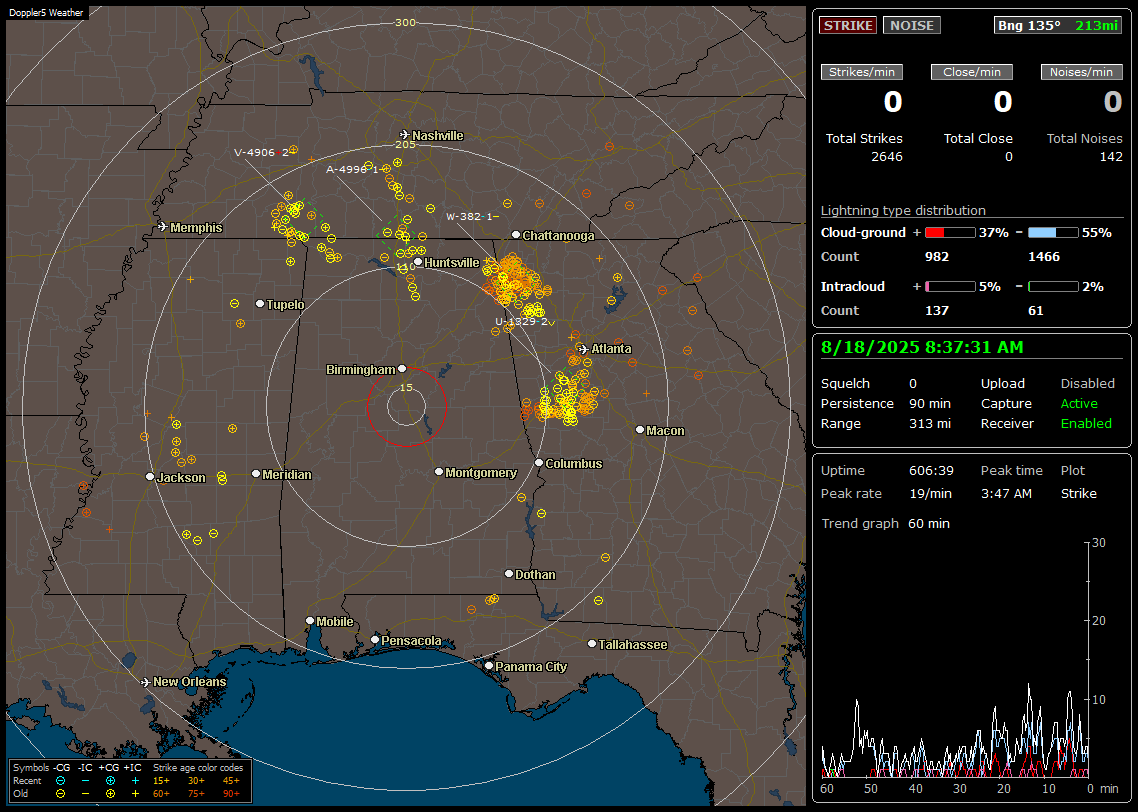Click the date and time 8/18/2025 8:37:31 AM
The image size is (1138, 812).
tap(922, 347)
